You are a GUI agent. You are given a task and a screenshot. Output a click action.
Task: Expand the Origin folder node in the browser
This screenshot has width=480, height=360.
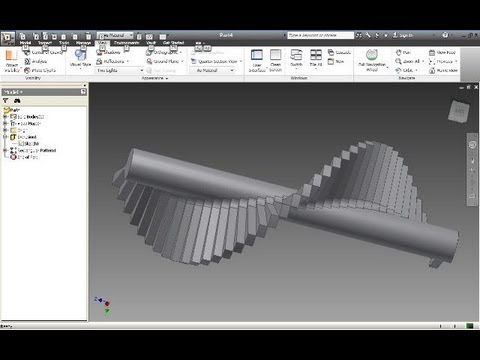5,130
